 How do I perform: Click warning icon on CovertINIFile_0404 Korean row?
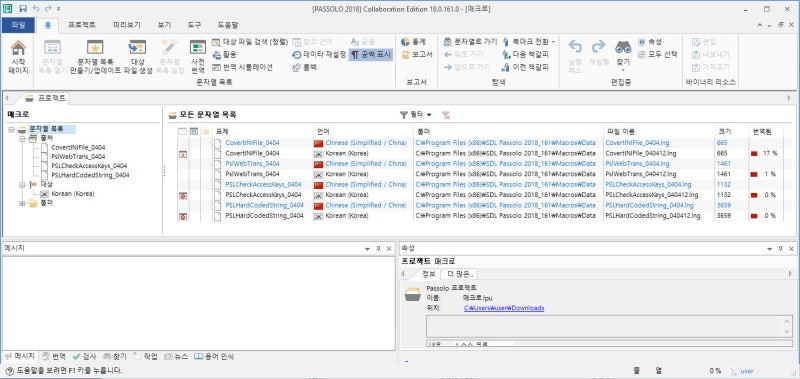(183, 154)
